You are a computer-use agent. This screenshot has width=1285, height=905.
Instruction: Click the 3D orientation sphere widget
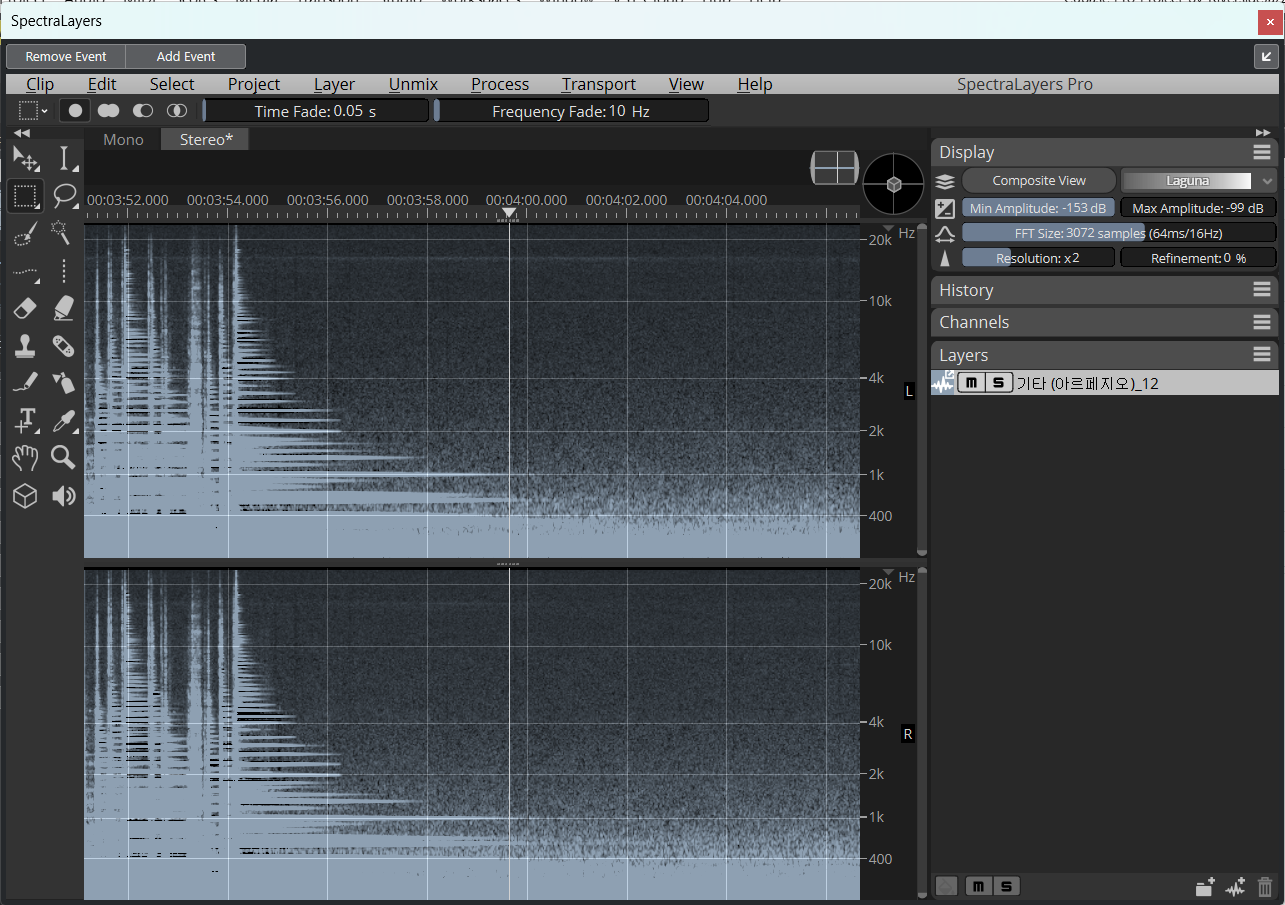[894, 183]
